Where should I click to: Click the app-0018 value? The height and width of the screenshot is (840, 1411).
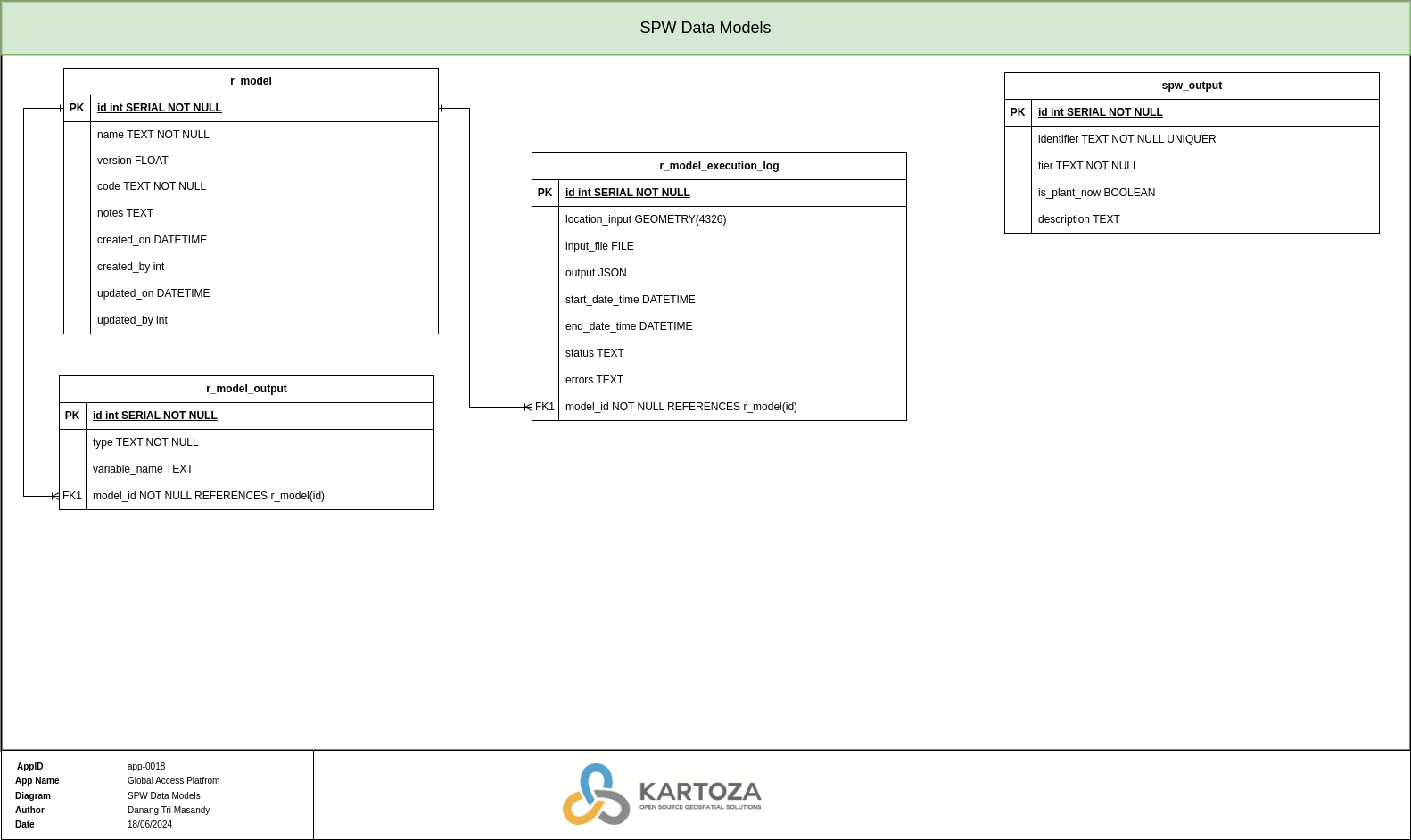pyautogui.click(x=146, y=767)
